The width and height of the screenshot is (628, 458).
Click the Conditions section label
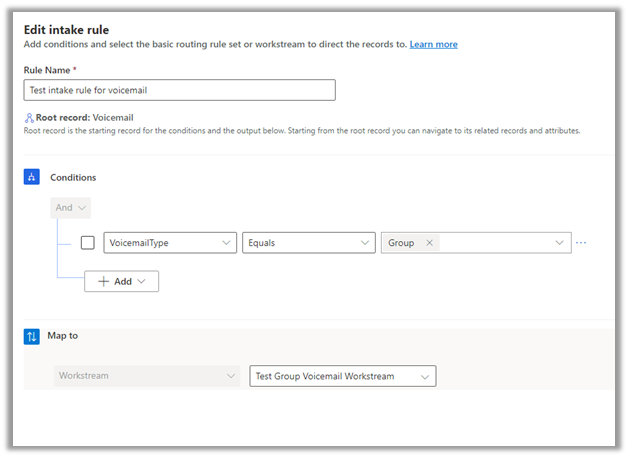[73, 177]
